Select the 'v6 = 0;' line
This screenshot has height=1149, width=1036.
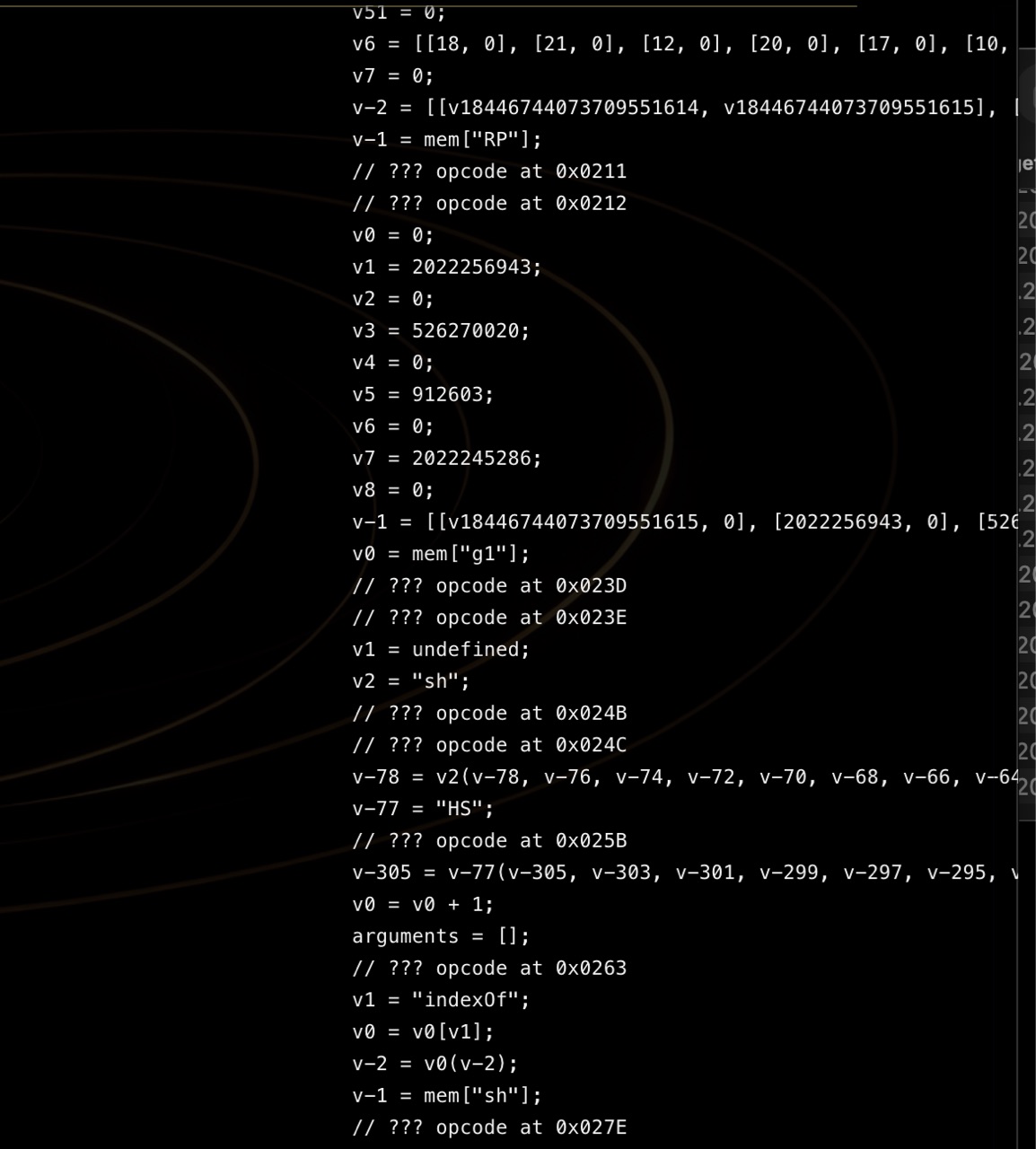(x=392, y=426)
